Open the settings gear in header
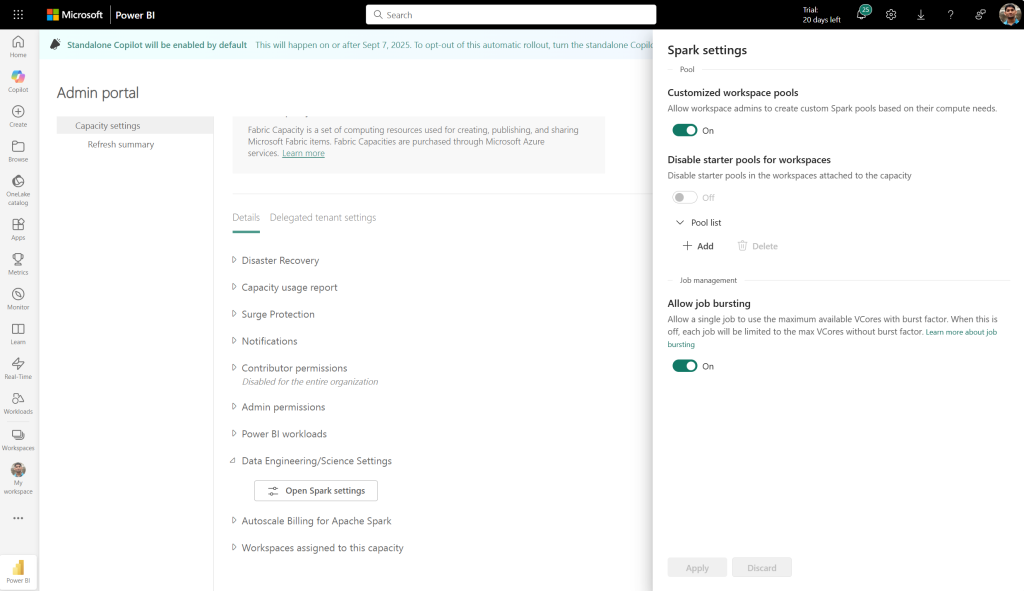 pos(891,15)
